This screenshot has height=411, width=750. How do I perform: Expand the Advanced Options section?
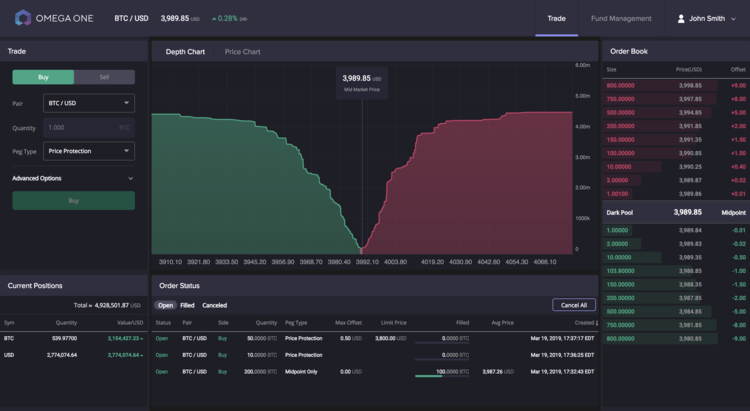(130, 178)
